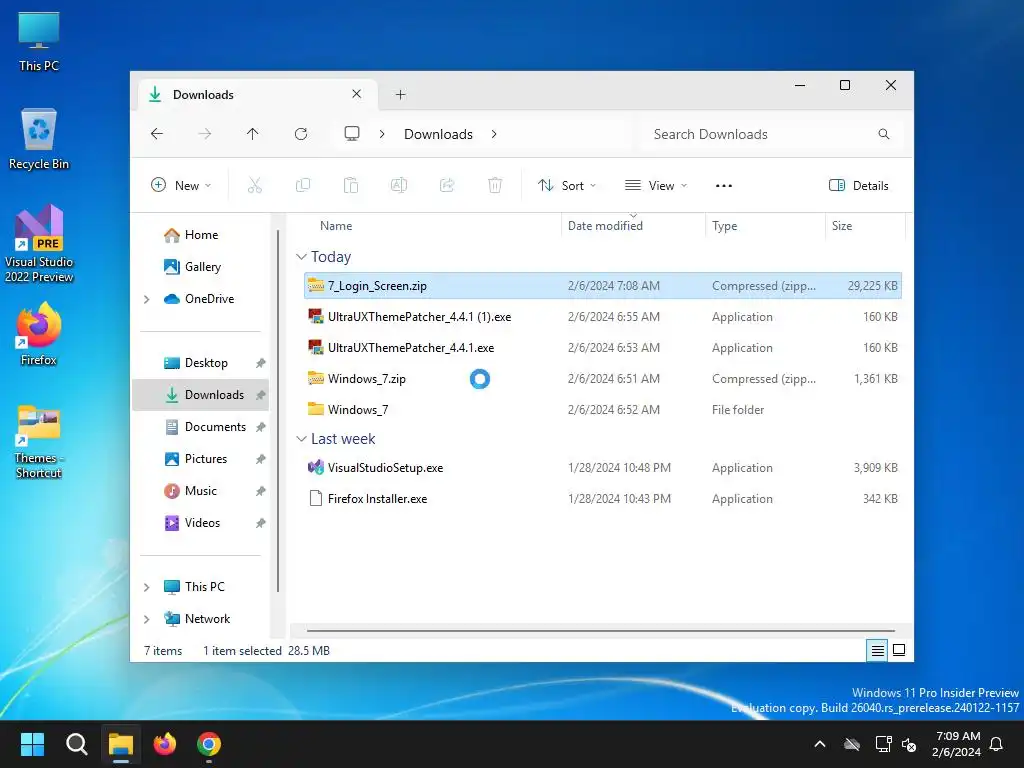
Task: Click the navigation pane vertical scrollbar
Action: click(x=278, y=411)
